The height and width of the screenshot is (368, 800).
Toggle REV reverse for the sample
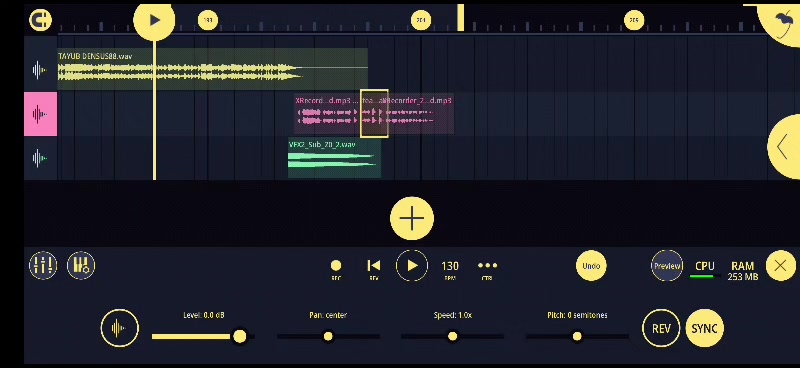(661, 328)
